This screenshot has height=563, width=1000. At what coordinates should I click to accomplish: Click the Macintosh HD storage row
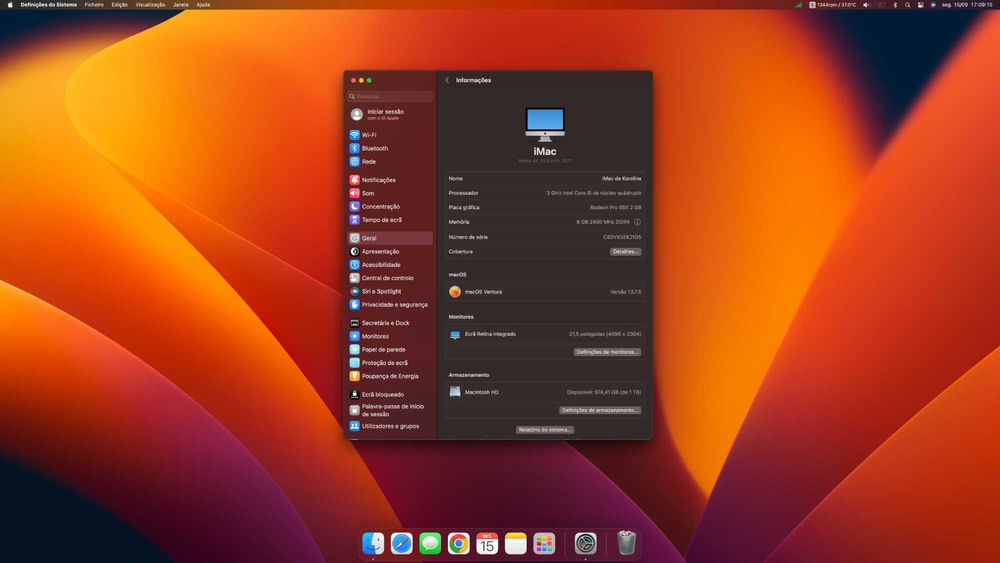tap(545, 392)
